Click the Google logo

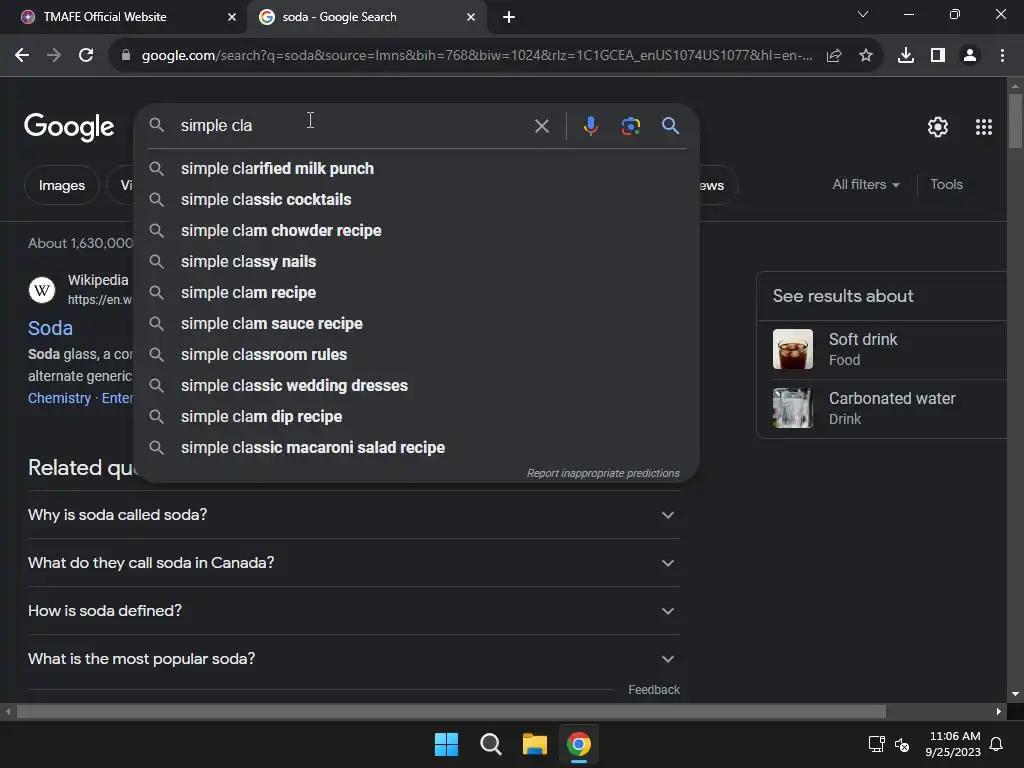point(69,127)
